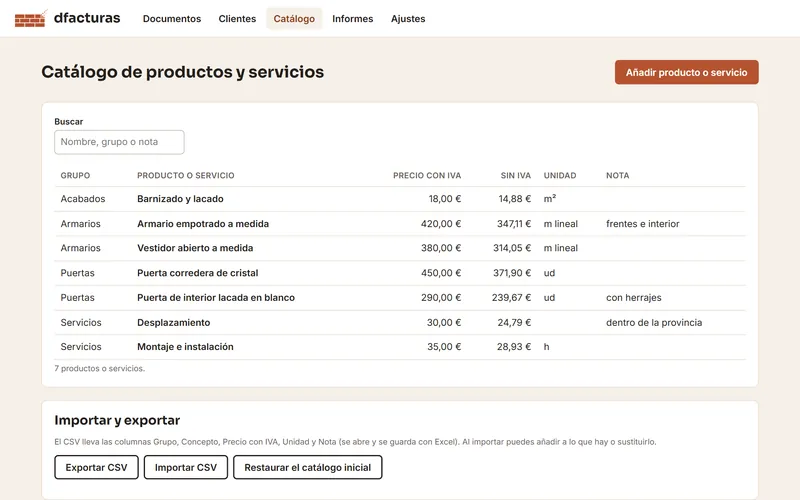Screen dimensions: 800x500
Task: Click the 239,67 € sin IVA value
Action: click(511, 297)
